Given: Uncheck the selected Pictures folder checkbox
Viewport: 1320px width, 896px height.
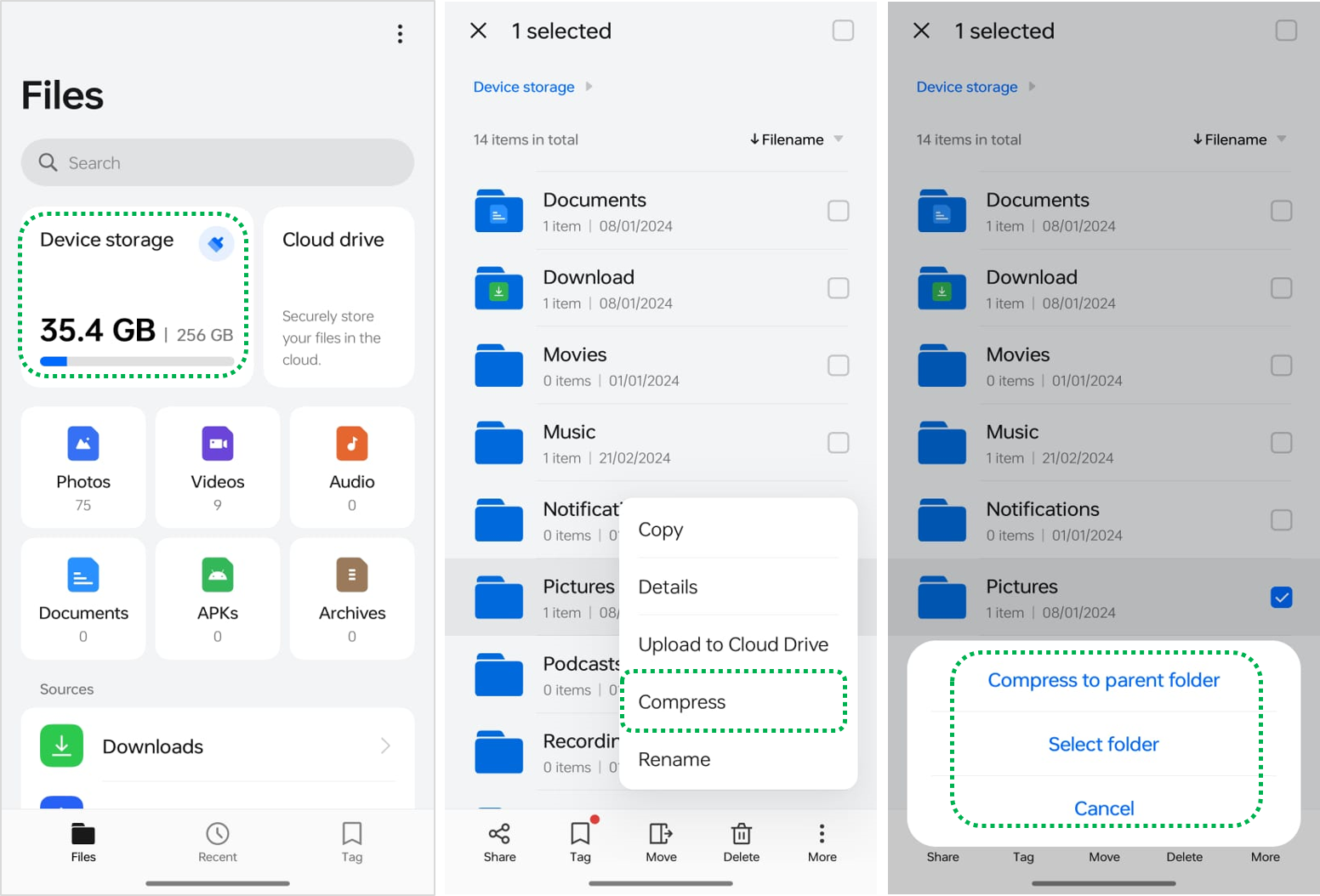Looking at the screenshot, I should [1281, 598].
